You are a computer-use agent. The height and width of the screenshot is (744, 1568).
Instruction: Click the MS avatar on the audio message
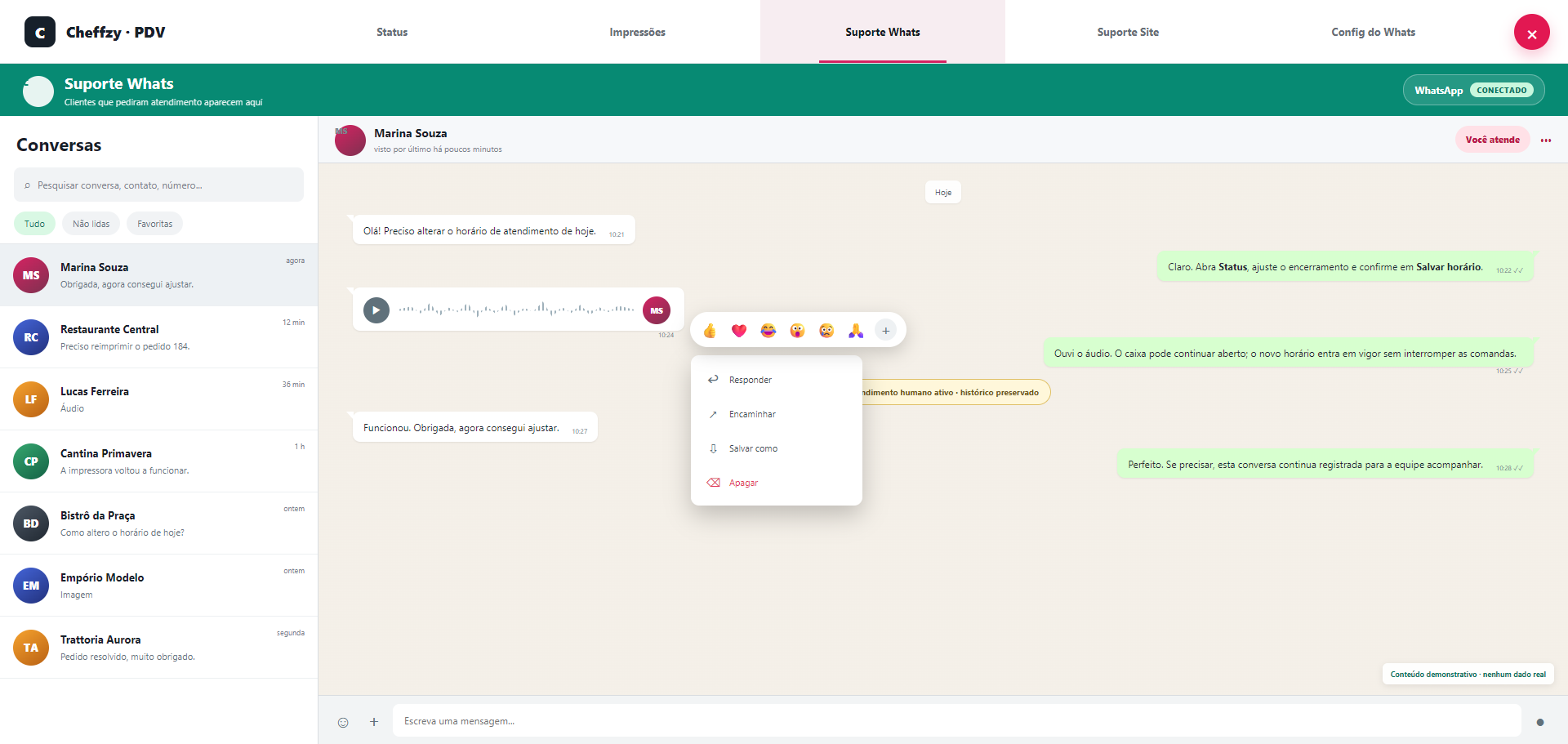click(x=657, y=310)
